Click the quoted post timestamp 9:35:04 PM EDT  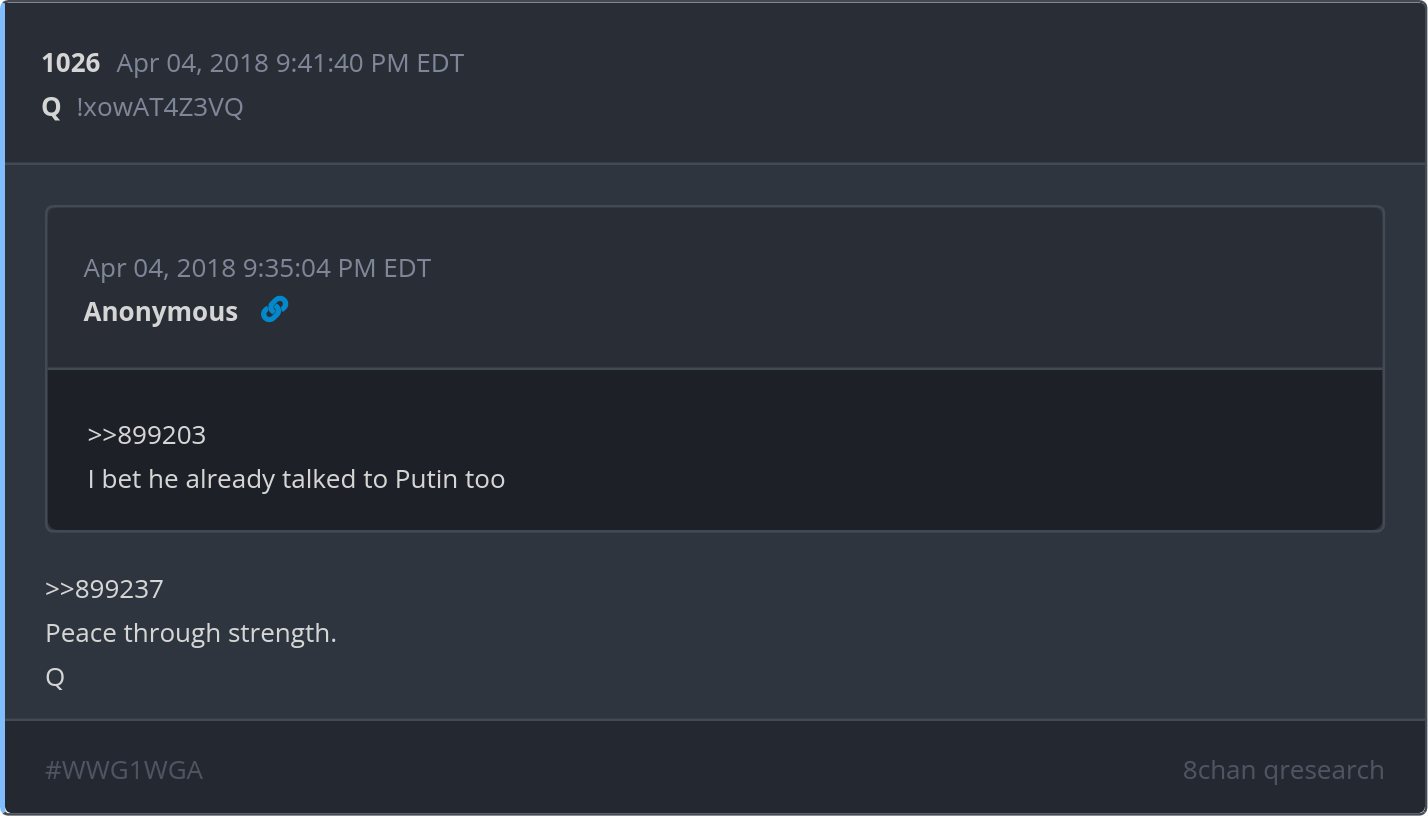(257, 269)
